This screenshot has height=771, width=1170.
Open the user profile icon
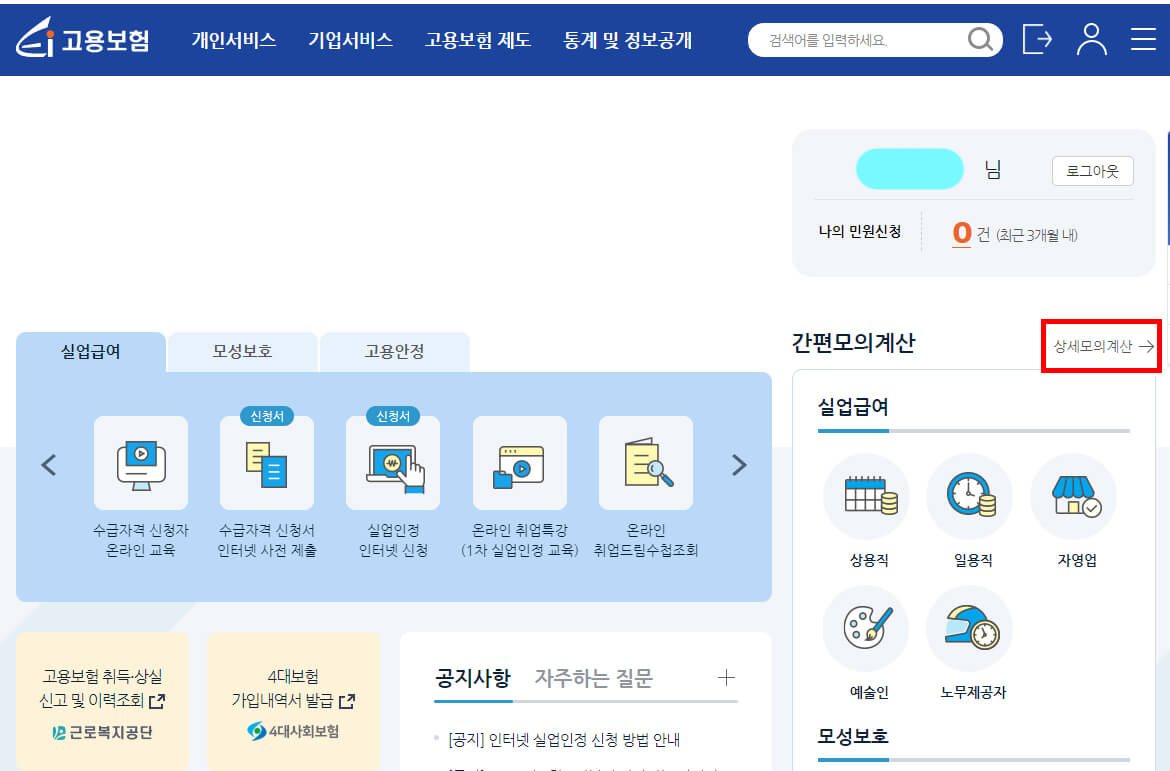tap(1091, 40)
